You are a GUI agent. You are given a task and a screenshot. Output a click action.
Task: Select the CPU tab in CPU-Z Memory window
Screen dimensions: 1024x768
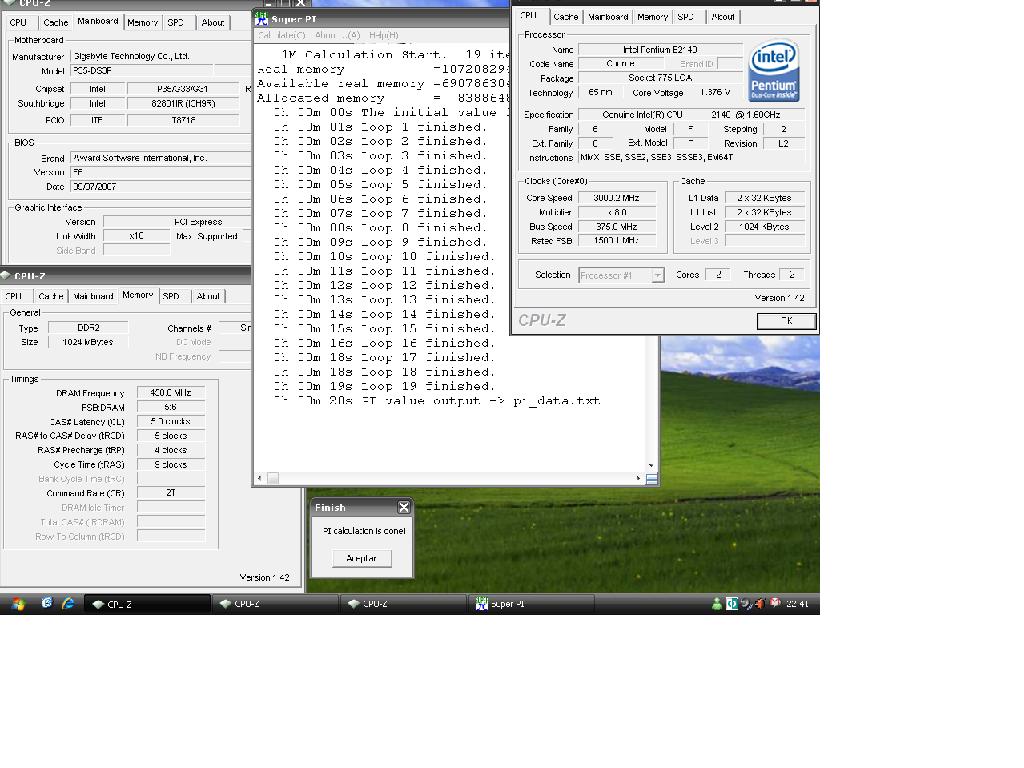[x=14, y=296]
